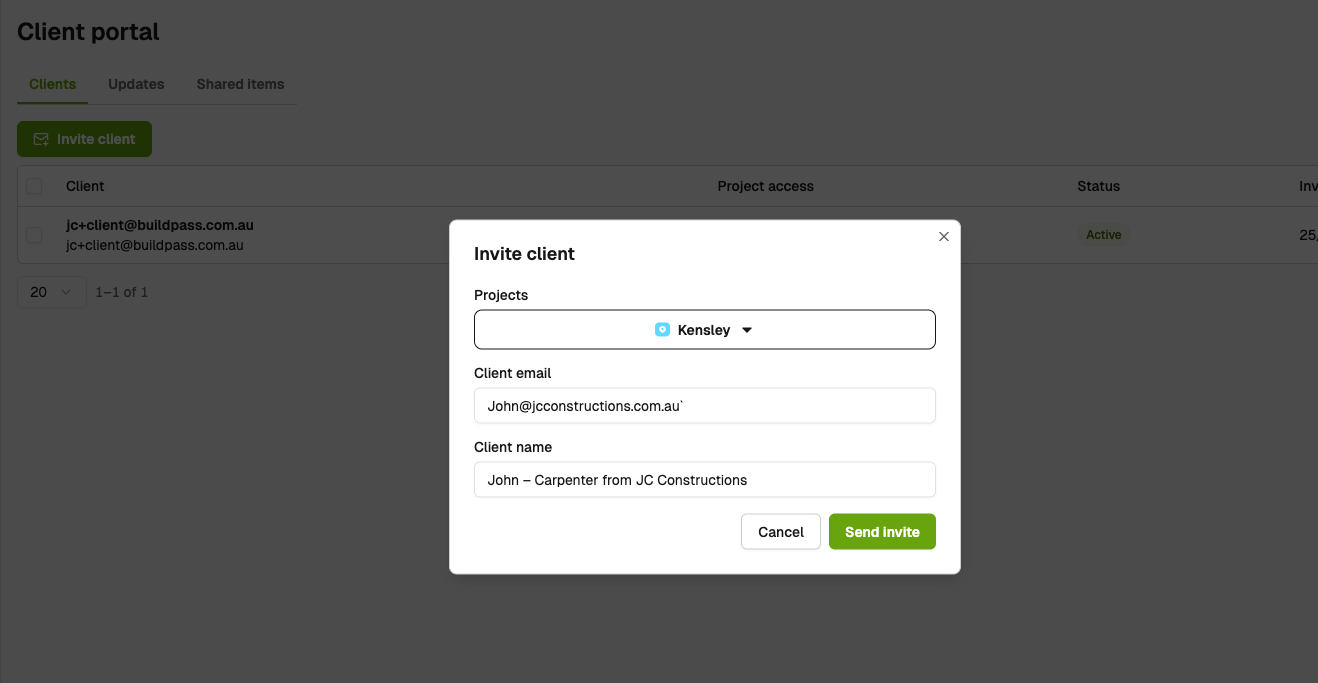Click the Invite client dialog title
1318x683 pixels.
pos(524,254)
